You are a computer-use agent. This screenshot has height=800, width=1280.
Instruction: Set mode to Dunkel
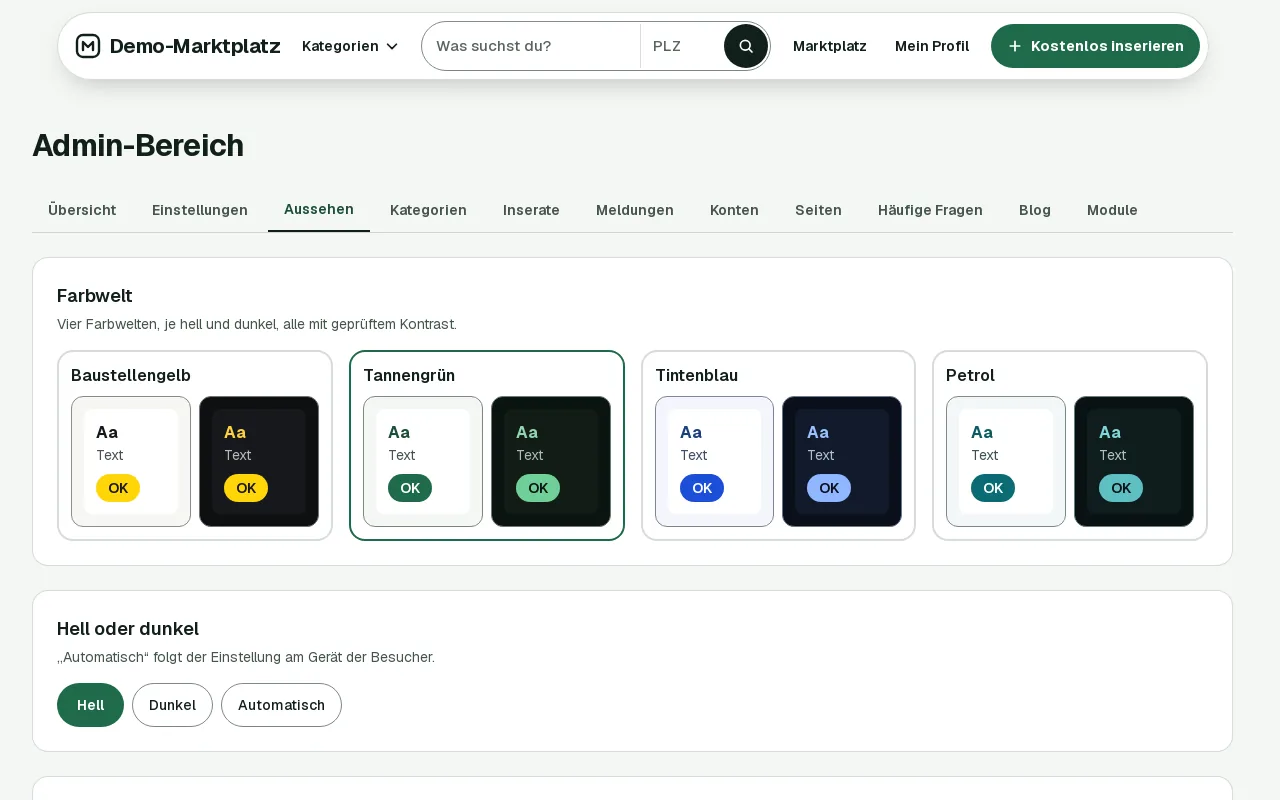(172, 705)
